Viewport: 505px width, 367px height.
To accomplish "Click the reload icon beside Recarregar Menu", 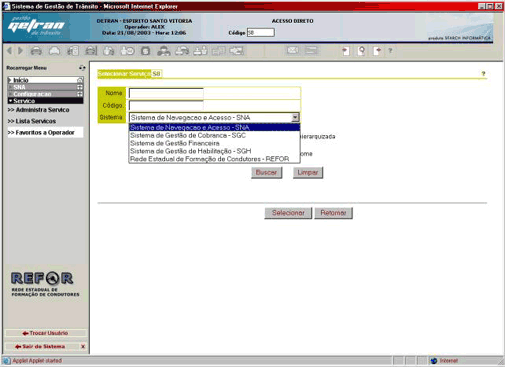I will [x=82, y=68].
